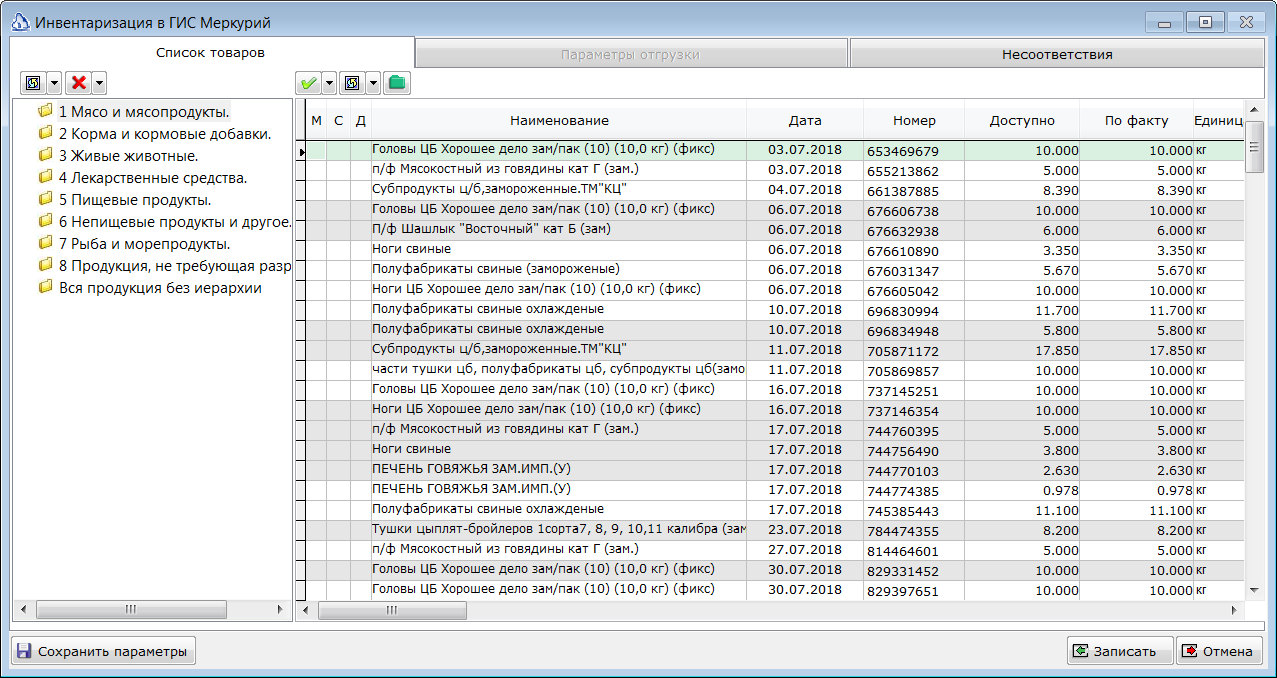This screenshot has width=1277, height=678.
Task: Click the 'С' column header
Action: coord(338,120)
